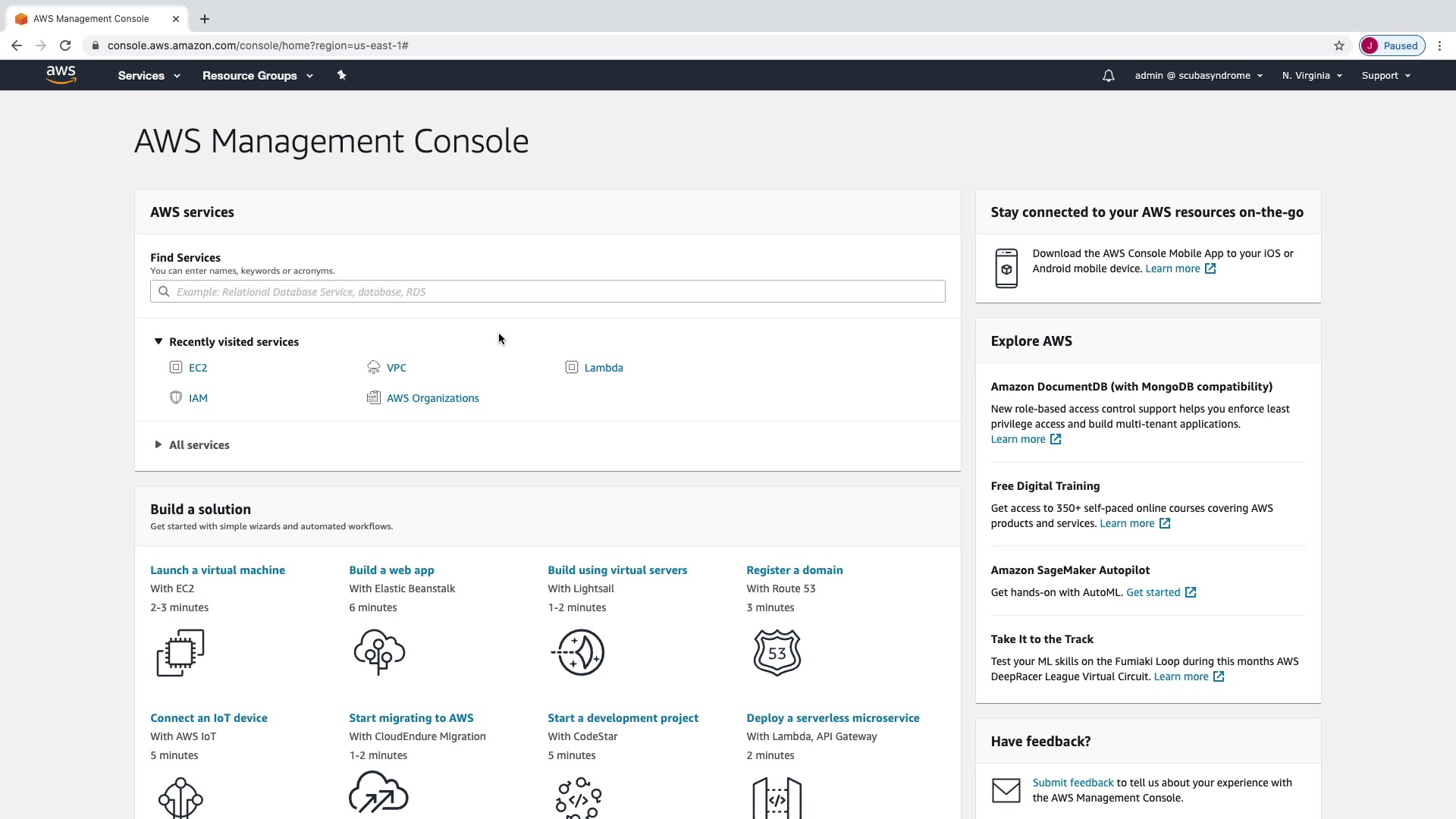Click the Submit feedback link
The width and height of the screenshot is (1456, 819).
tap(1072, 783)
